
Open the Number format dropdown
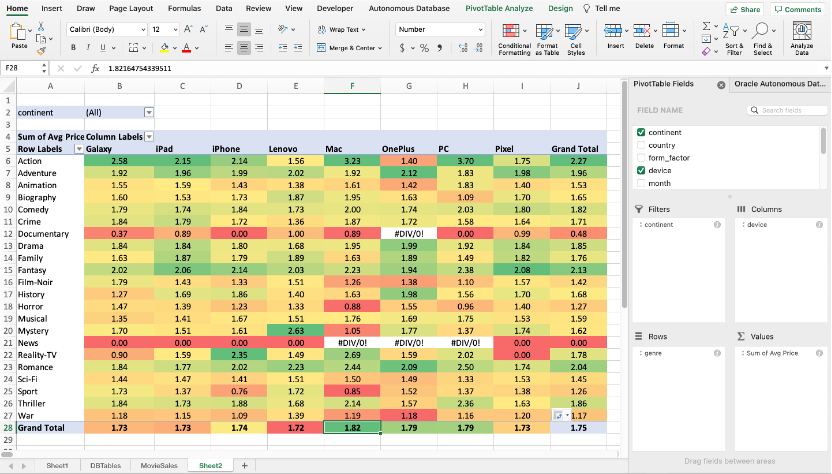tap(480, 30)
